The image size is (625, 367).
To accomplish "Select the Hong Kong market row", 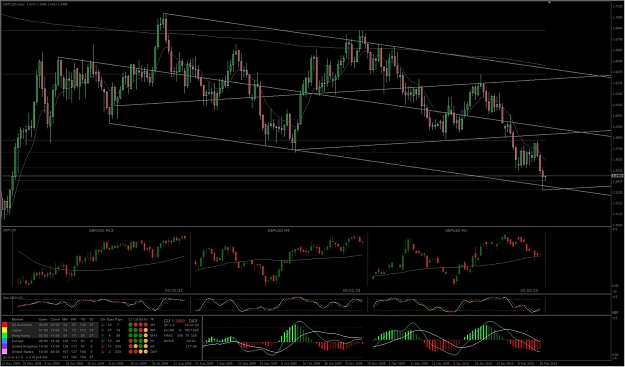I will 54,336.
